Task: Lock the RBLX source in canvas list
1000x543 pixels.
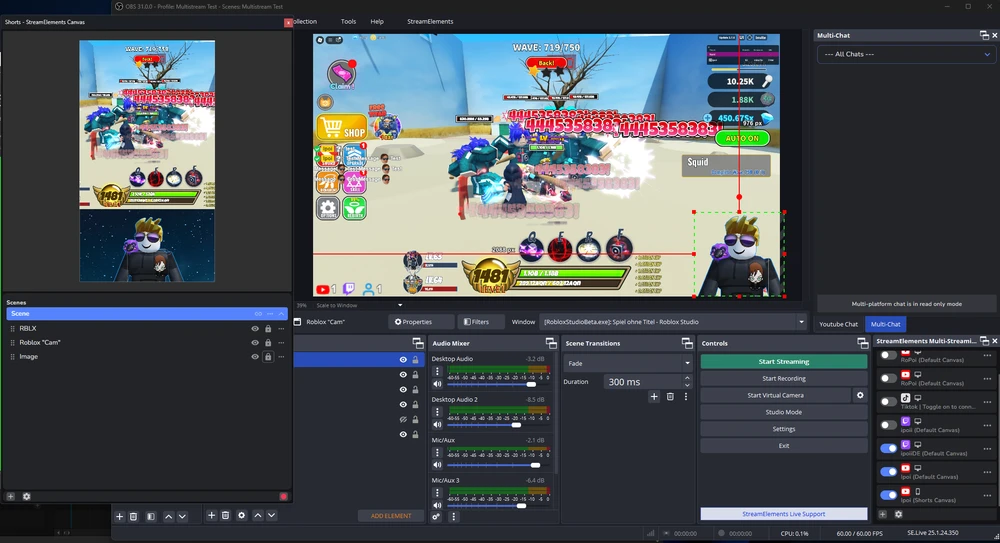Action: [268, 328]
